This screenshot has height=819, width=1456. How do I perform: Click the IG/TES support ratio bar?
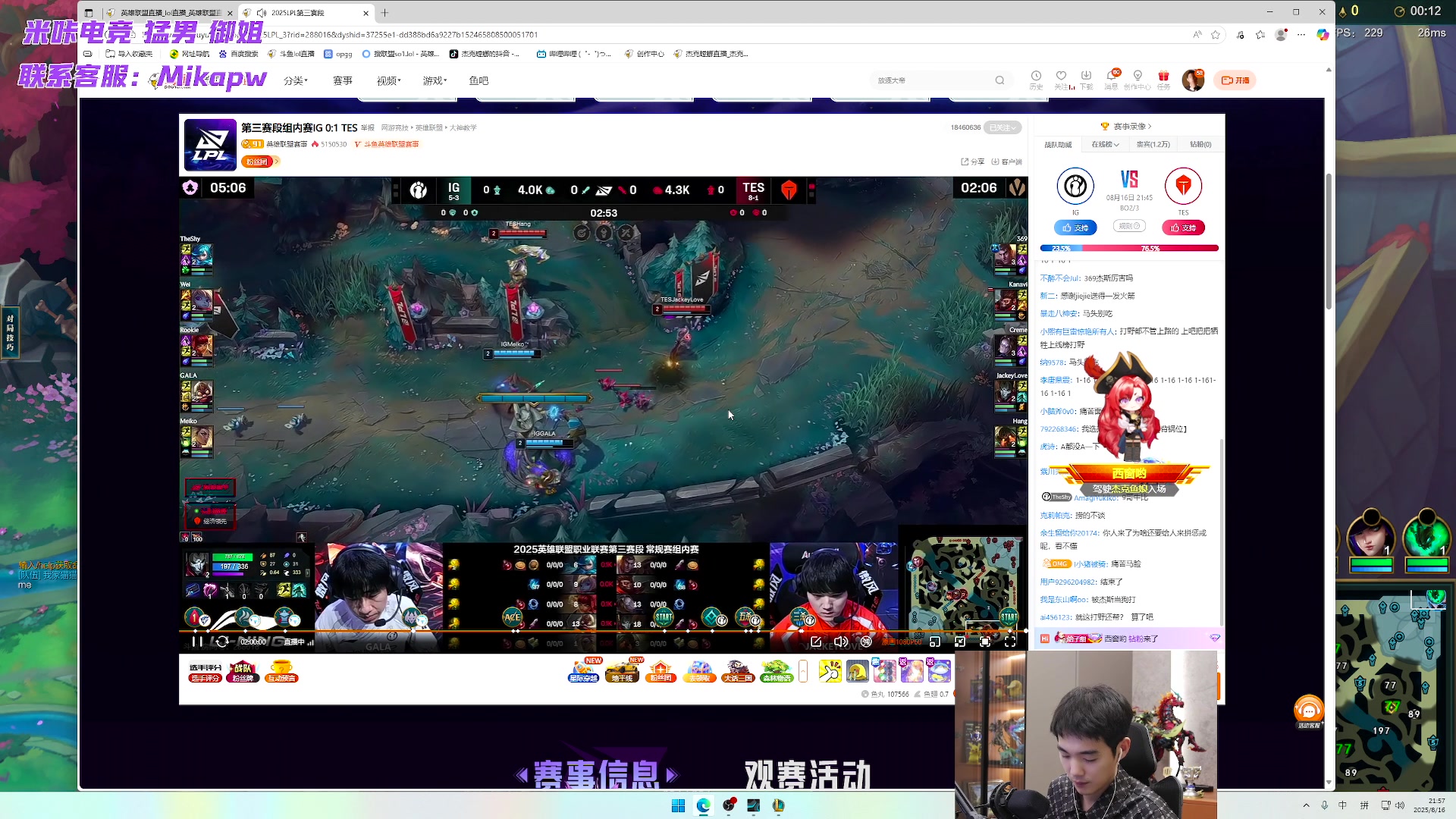click(x=1129, y=248)
